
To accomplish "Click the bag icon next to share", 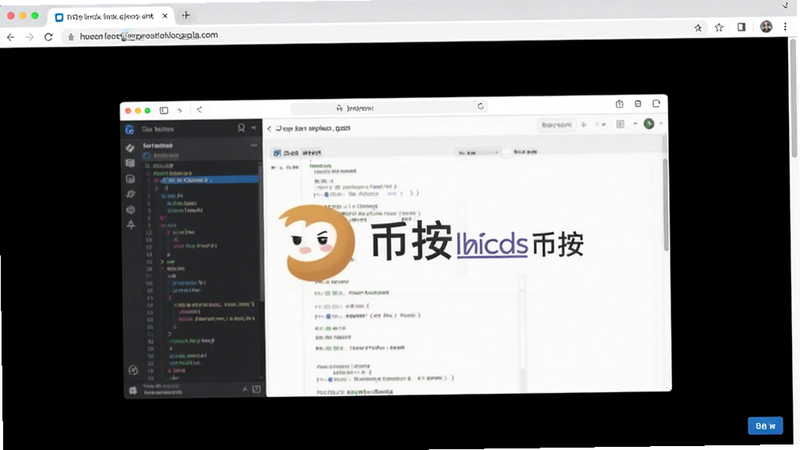I will [638, 104].
